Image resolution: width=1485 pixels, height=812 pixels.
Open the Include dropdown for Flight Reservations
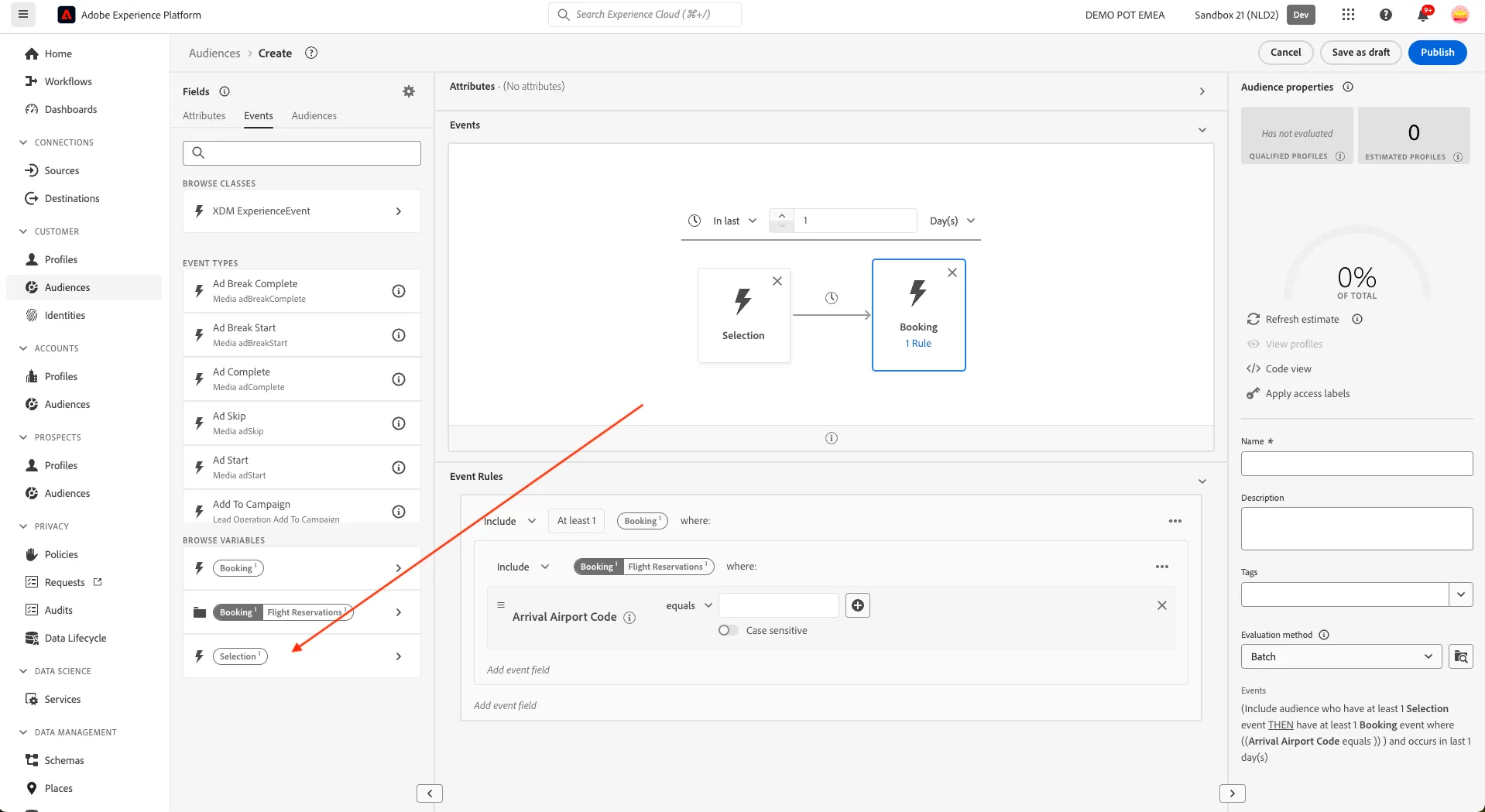[x=523, y=567]
